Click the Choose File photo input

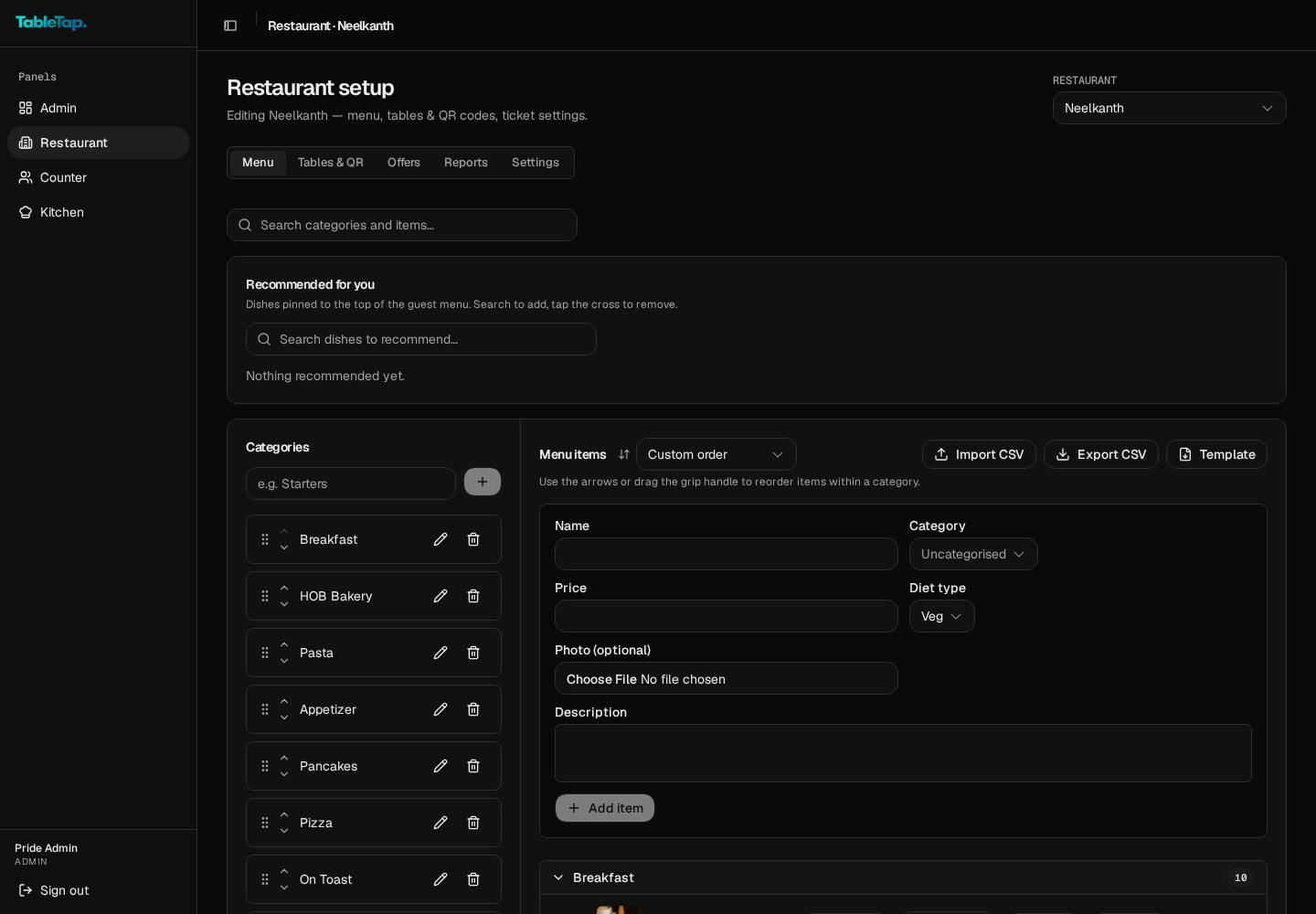pos(727,678)
